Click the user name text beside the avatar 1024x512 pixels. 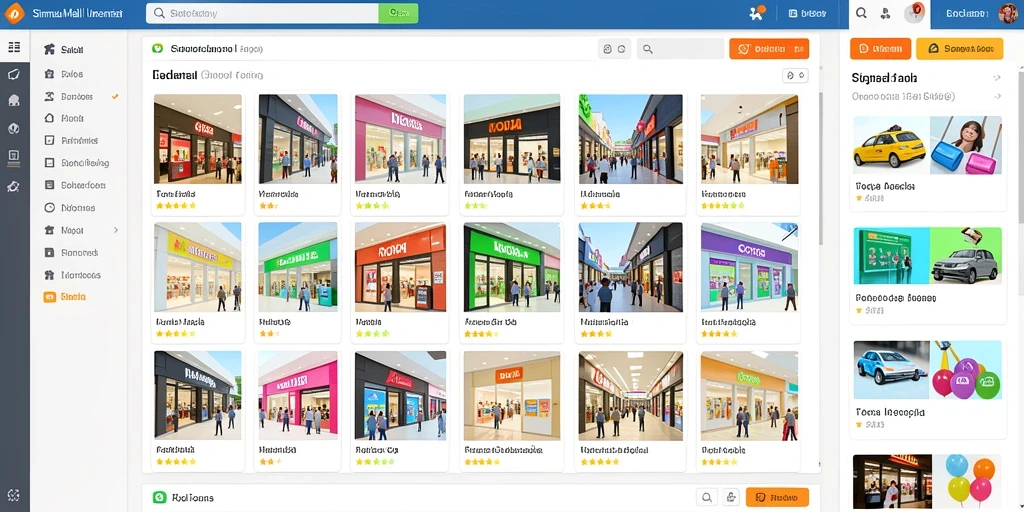click(967, 13)
